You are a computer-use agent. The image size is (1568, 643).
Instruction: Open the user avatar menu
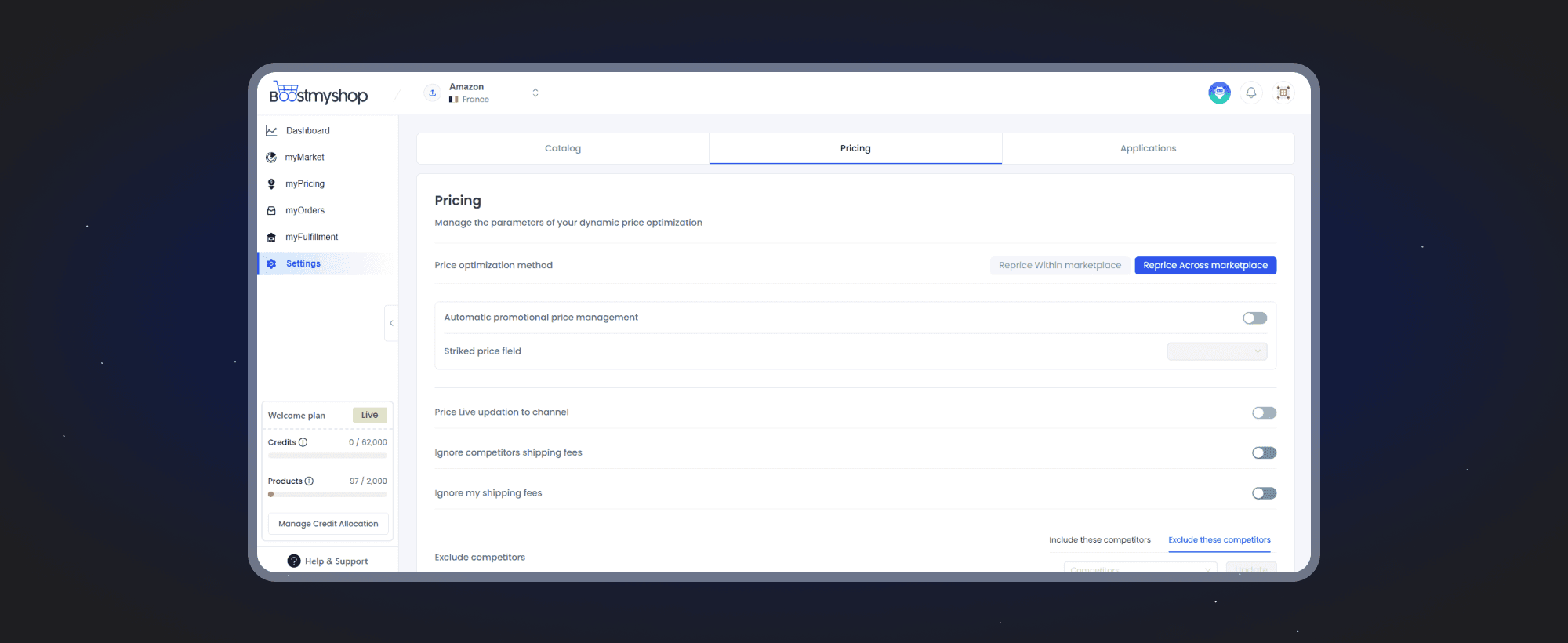click(x=1219, y=93)
